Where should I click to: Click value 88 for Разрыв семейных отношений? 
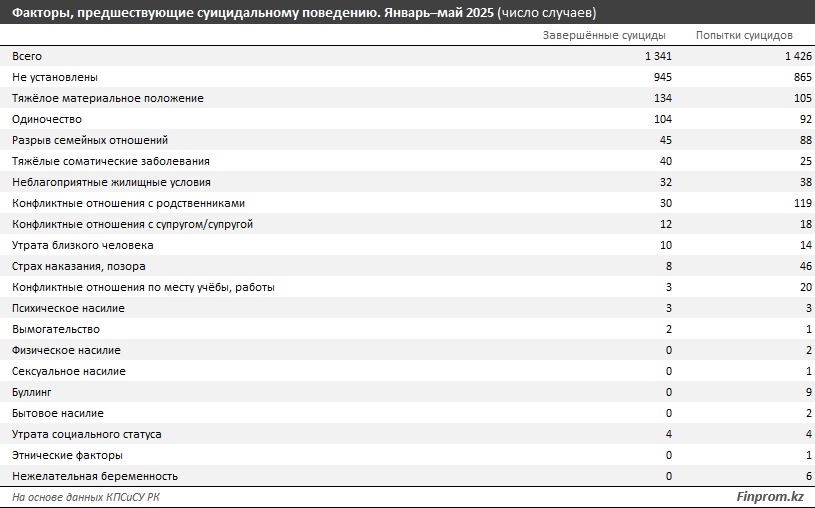(806, 140)
